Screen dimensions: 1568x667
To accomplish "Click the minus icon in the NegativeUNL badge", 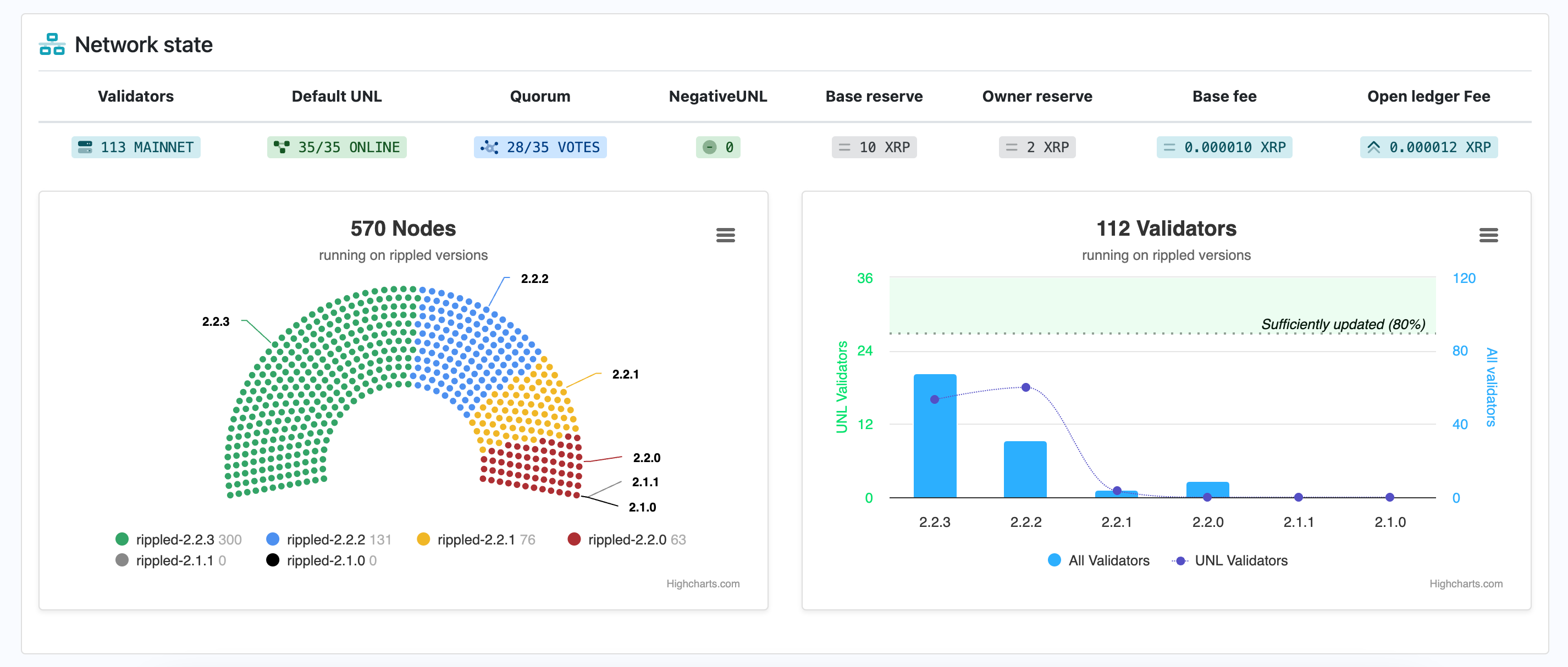I will [x=710, y=147].
